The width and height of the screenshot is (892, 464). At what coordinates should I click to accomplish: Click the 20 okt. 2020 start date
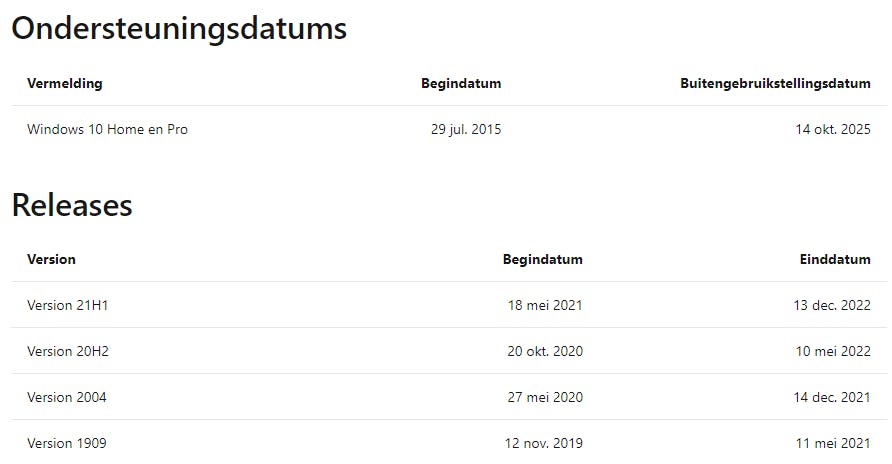pyautogui.click(x=545, y=351)
